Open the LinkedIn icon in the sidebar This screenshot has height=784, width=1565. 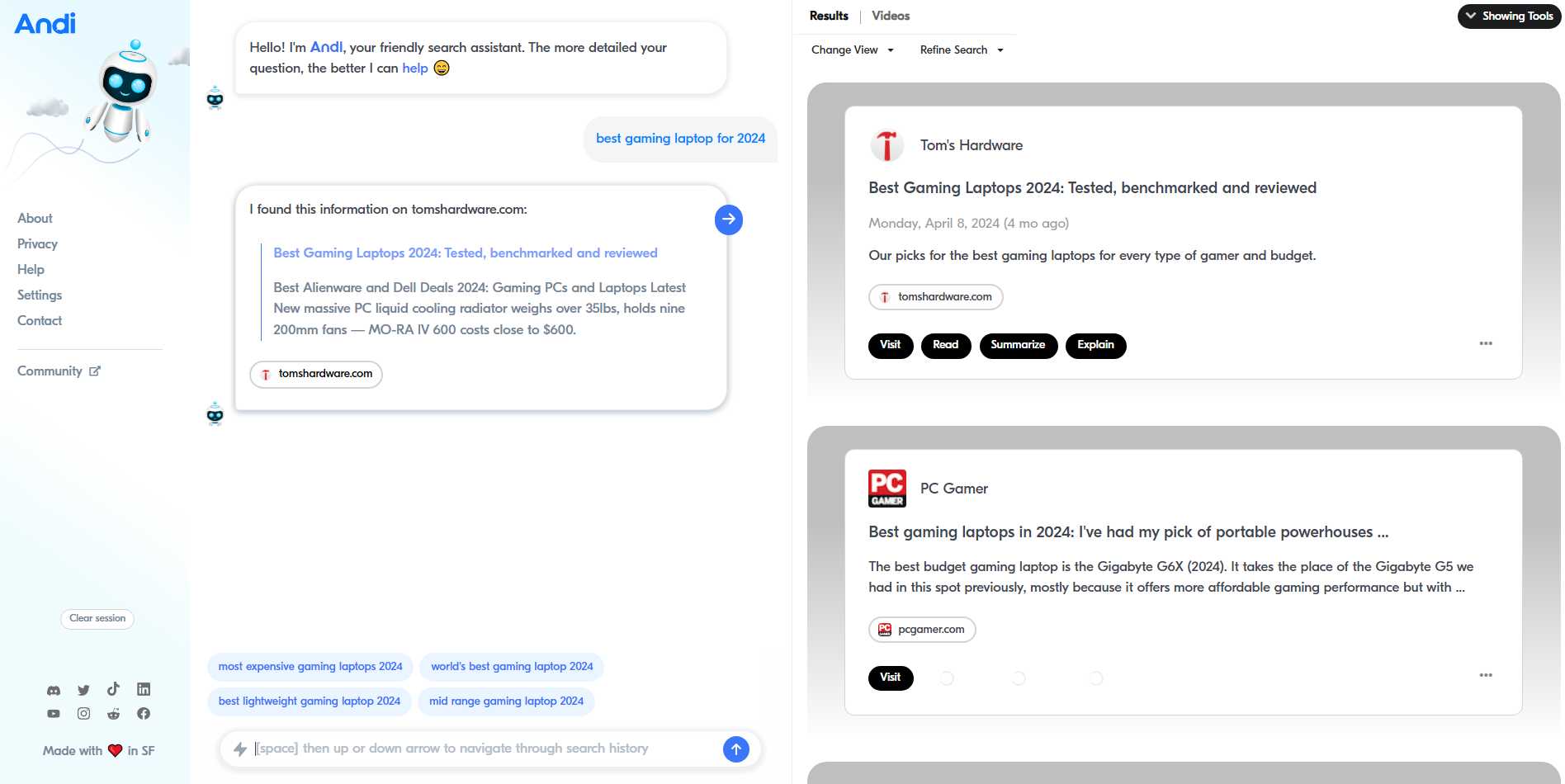click(x=144, y=689)
